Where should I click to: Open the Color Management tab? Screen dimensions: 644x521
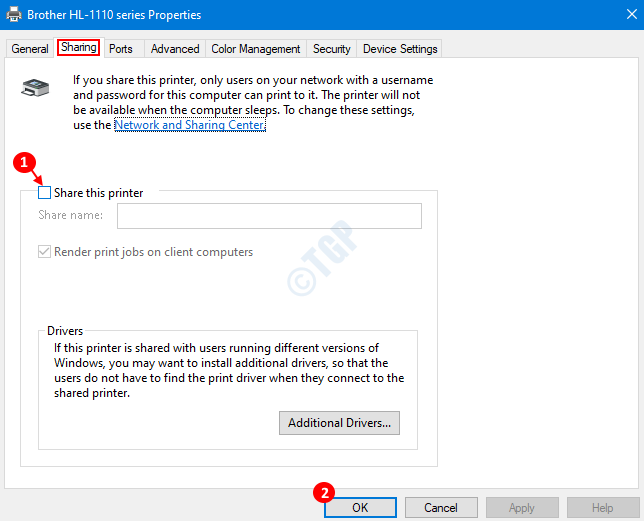[255, 49]
